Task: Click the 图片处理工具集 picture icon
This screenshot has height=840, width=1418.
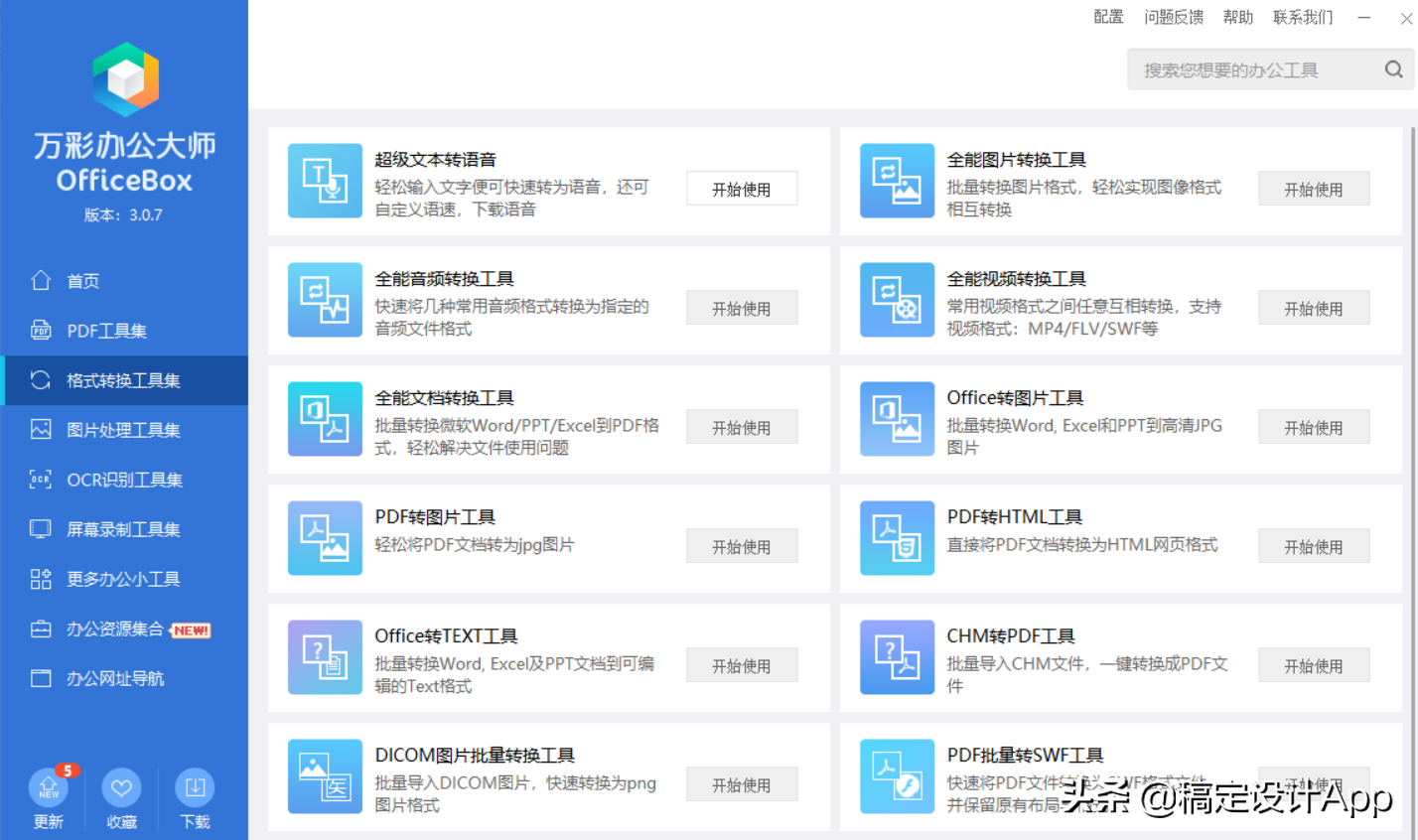Action: 41,429
